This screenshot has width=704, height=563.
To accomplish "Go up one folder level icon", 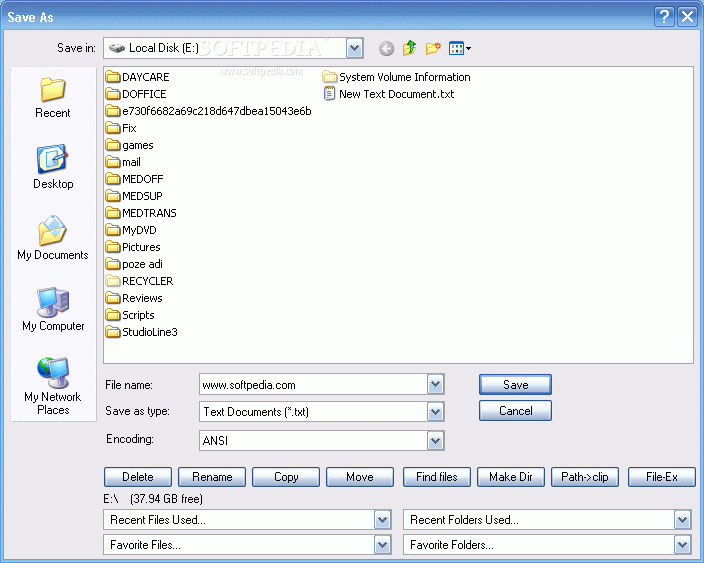I will coord(409,48).
